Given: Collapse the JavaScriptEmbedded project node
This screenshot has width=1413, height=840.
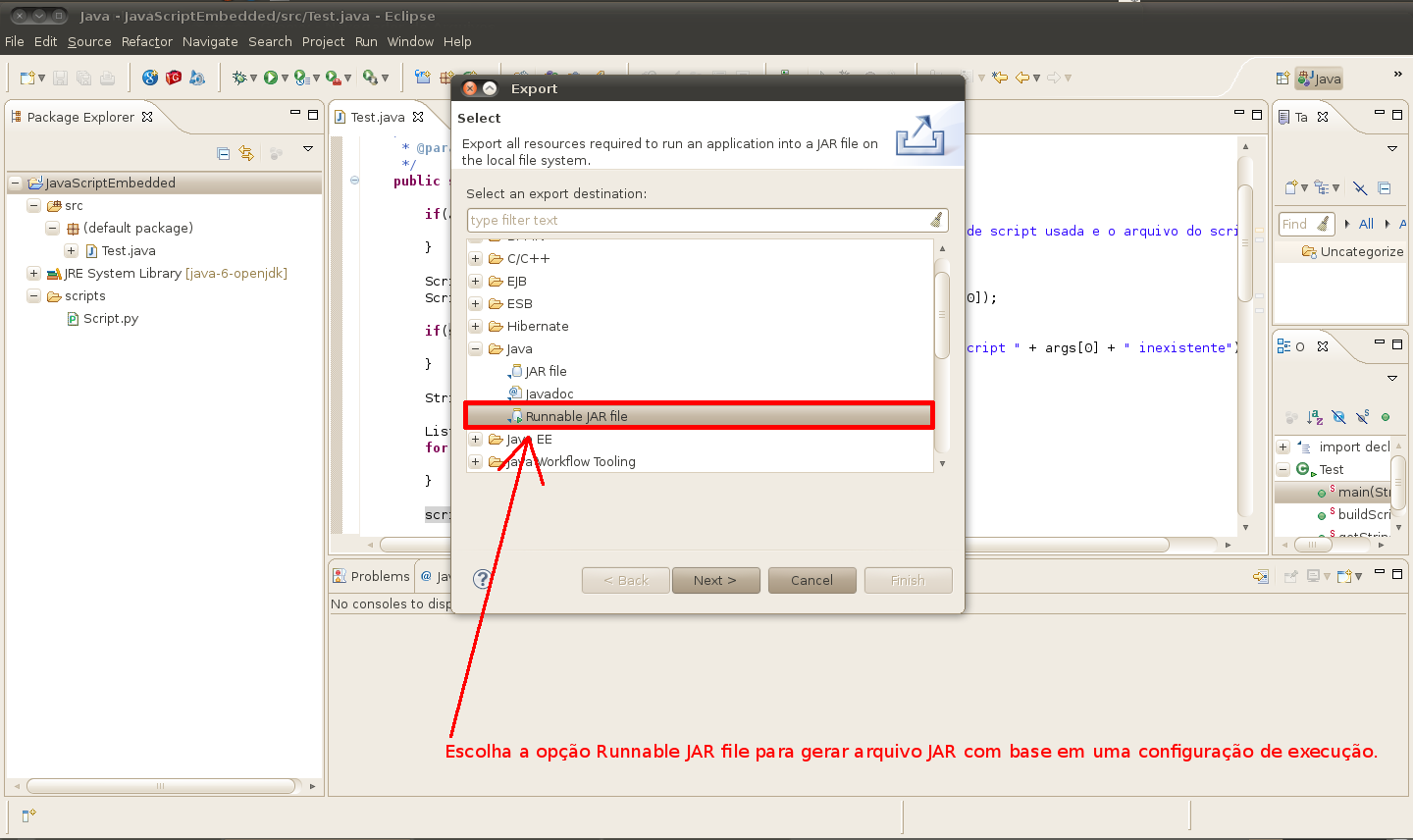Looking at the screenshot, I should (x=15, y=183).
